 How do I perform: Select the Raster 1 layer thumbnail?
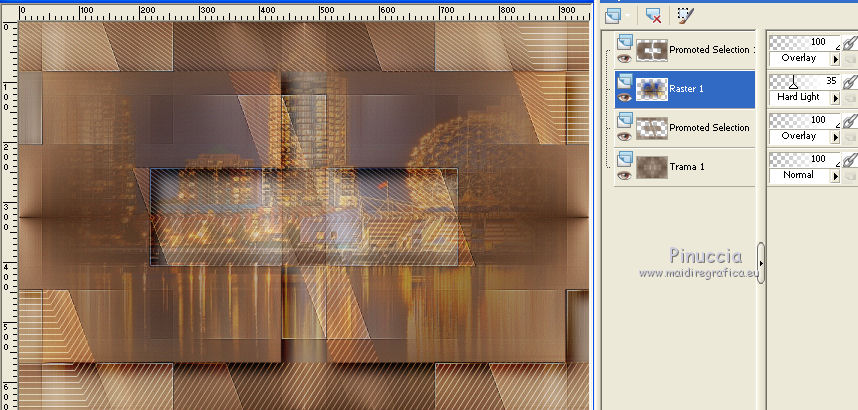[652, 89]
